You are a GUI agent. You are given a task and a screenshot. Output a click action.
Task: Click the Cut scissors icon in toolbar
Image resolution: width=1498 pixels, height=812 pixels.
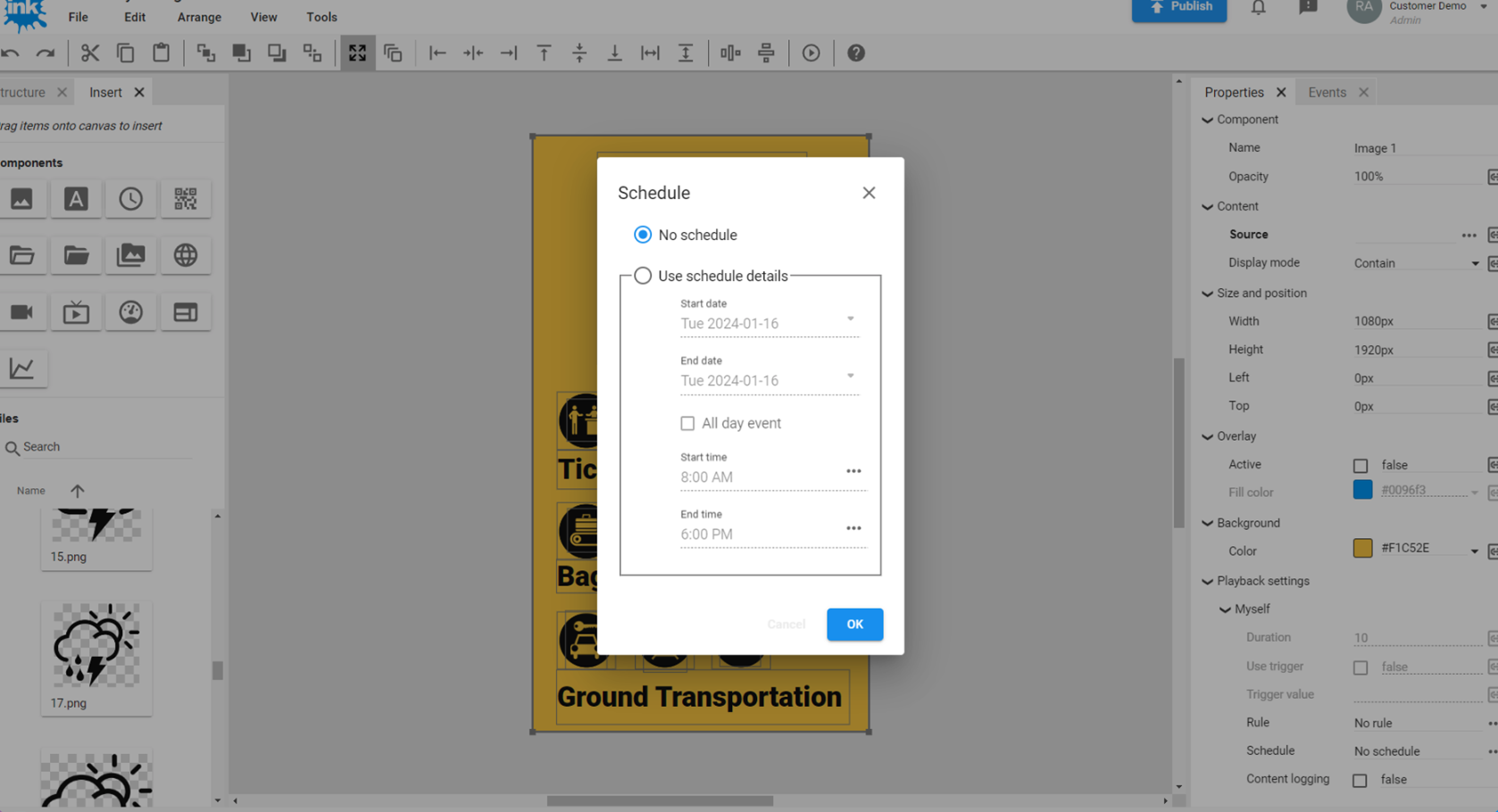pos(89,54)
